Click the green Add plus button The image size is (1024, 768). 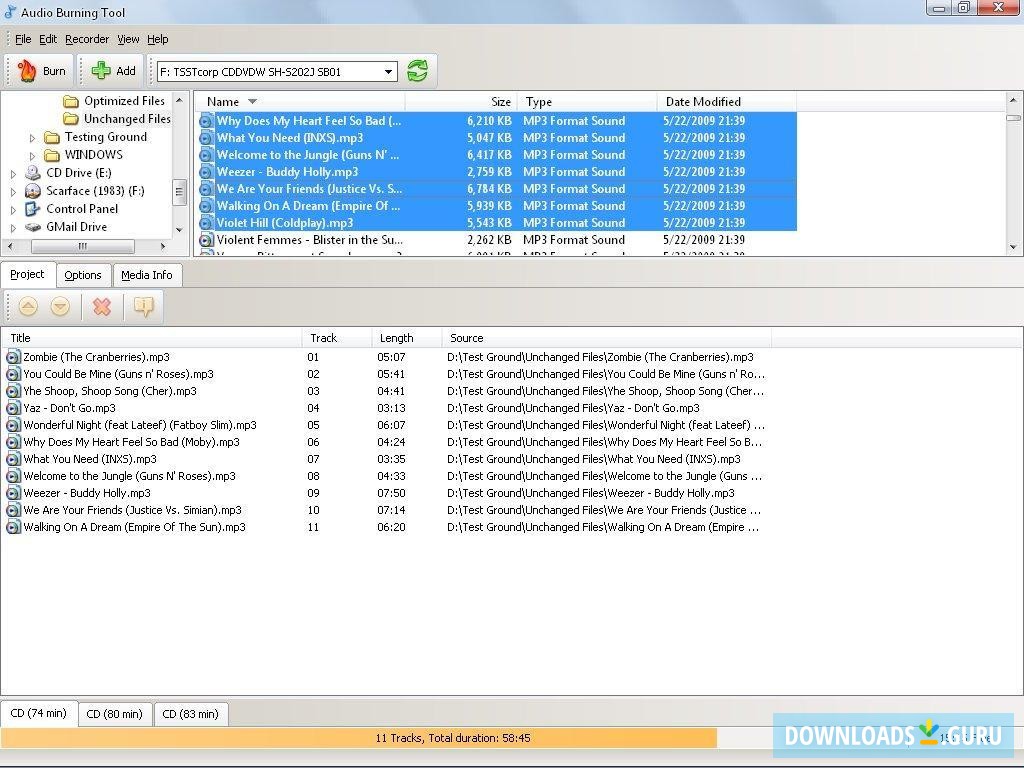pyautogui.click(x=113, y=71)
